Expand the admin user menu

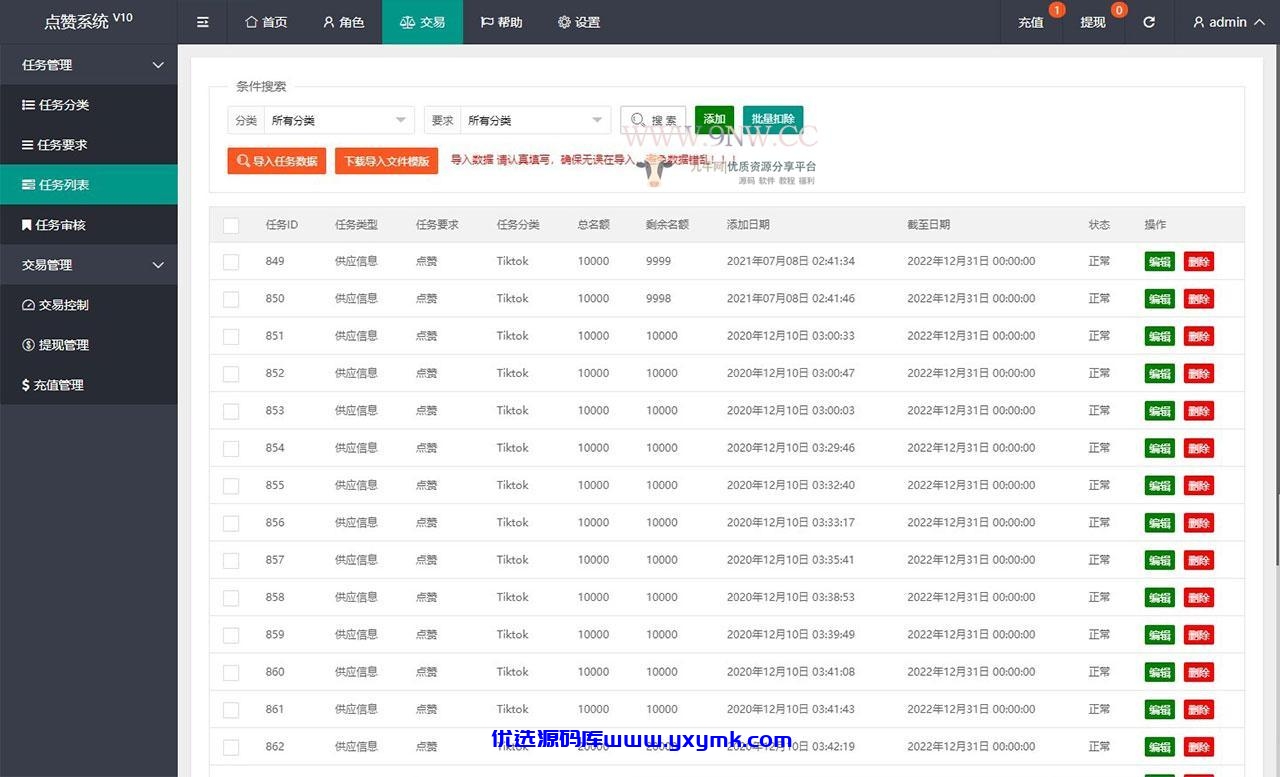tap(1228, 22)
